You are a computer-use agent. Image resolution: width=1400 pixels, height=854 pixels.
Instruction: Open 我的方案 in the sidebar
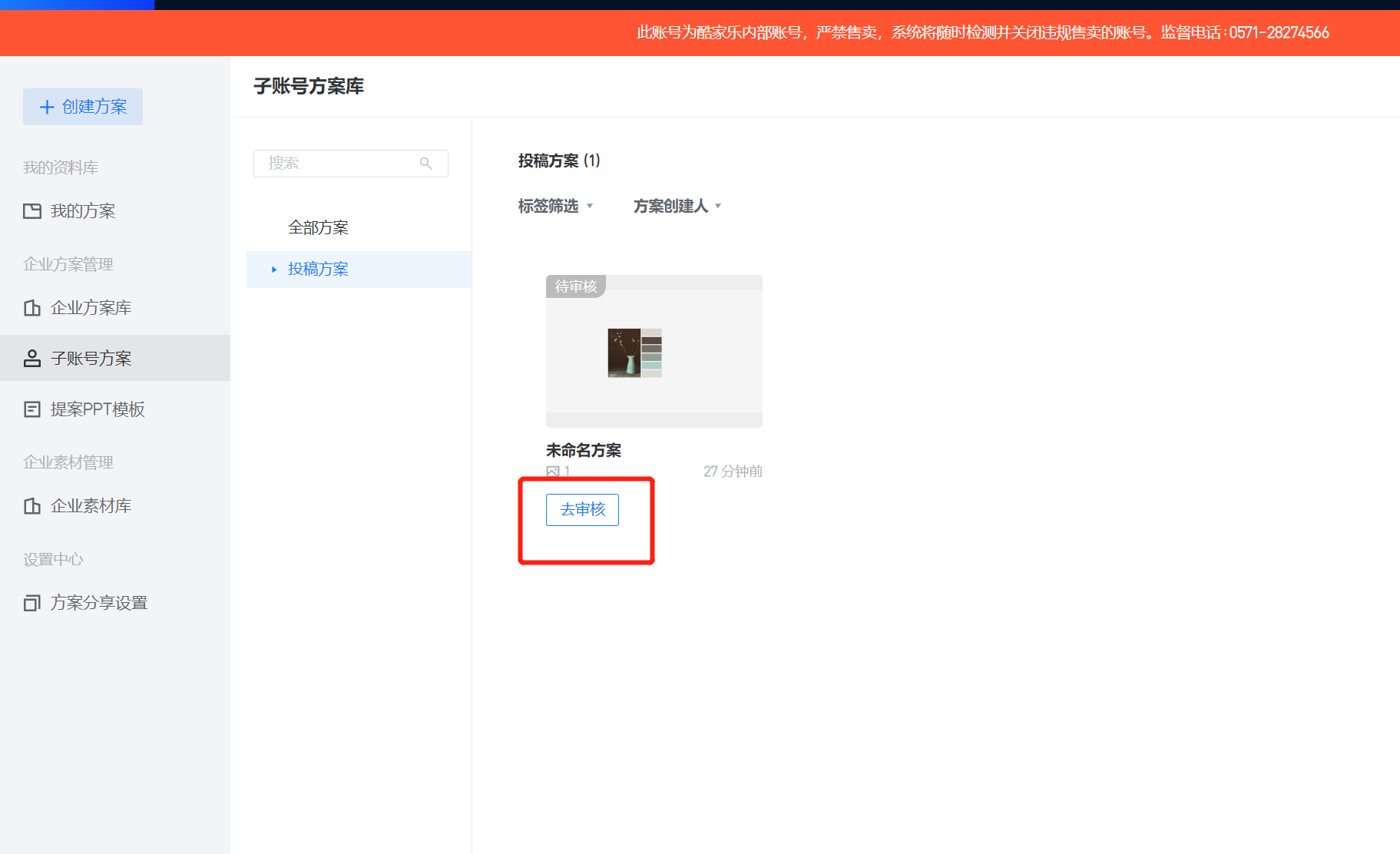(83, 211)
